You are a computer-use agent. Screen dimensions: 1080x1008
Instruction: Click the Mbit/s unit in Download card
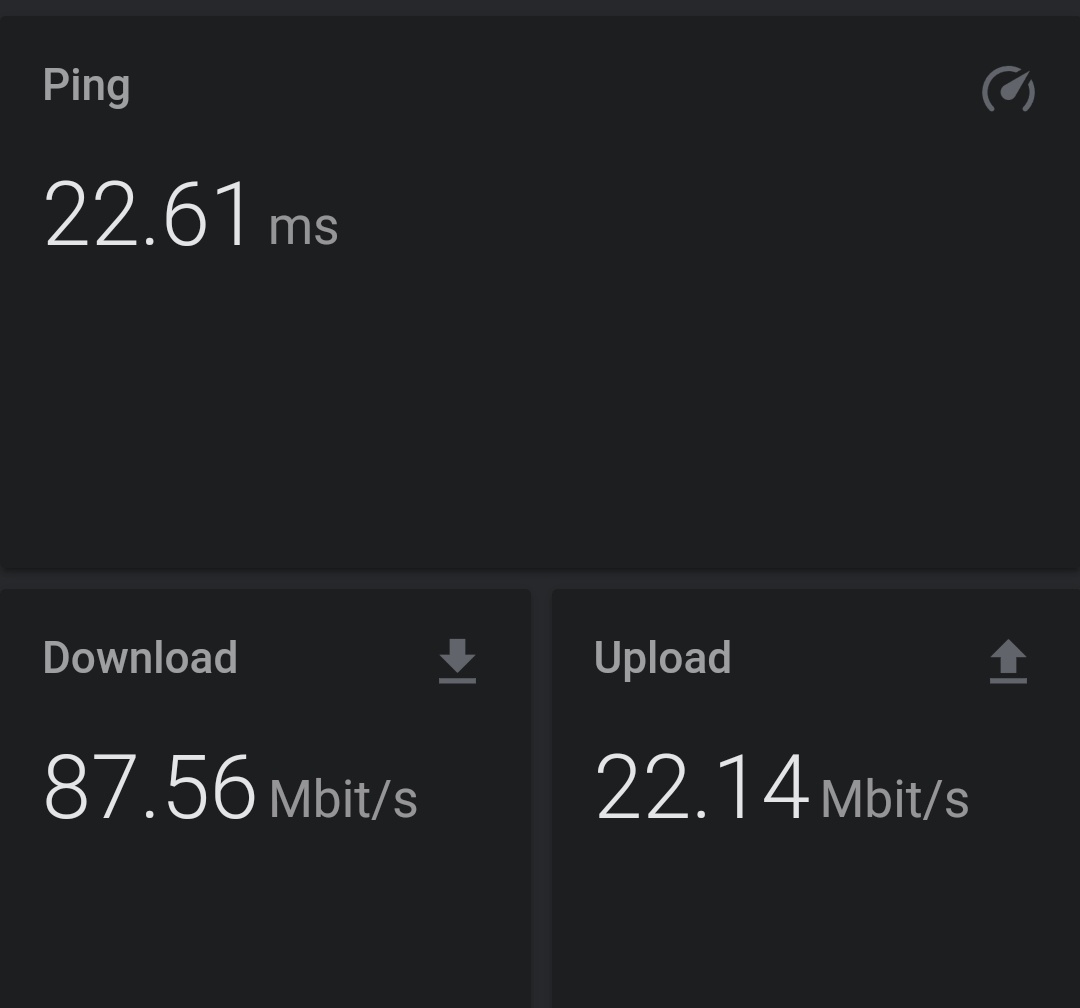tap(343, 799)
